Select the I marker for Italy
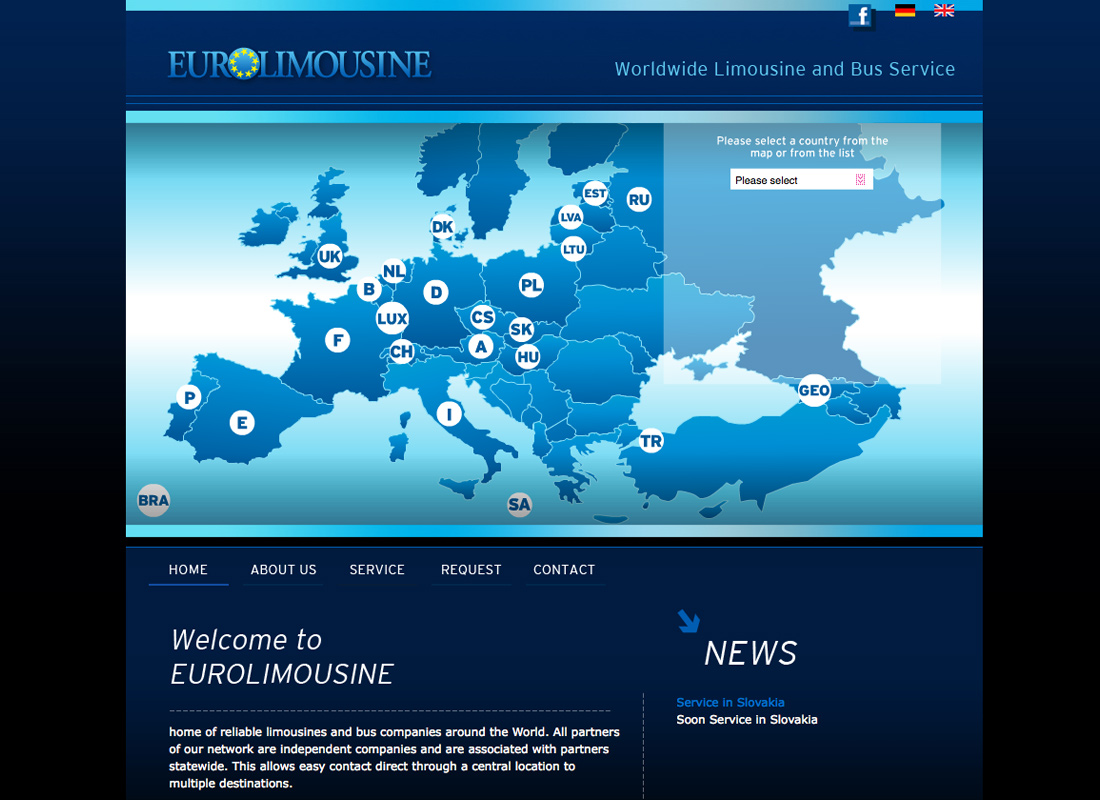The width and height of the screenshot is (1100, 800). click(449, 413)
